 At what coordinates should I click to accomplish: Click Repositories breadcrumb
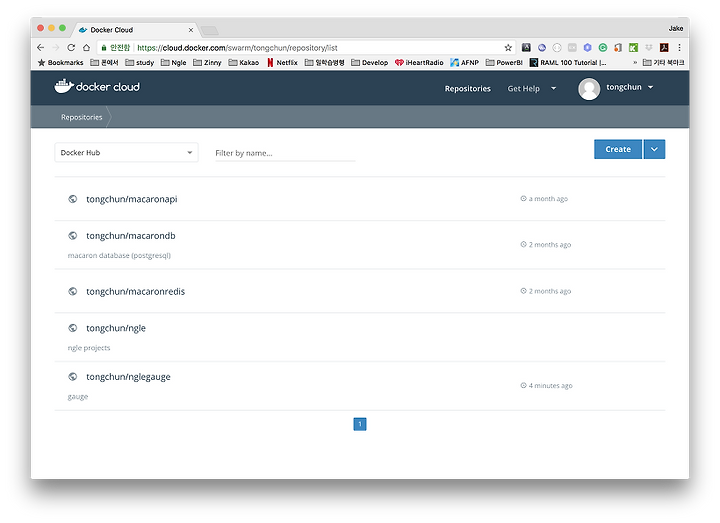[82, 117]
